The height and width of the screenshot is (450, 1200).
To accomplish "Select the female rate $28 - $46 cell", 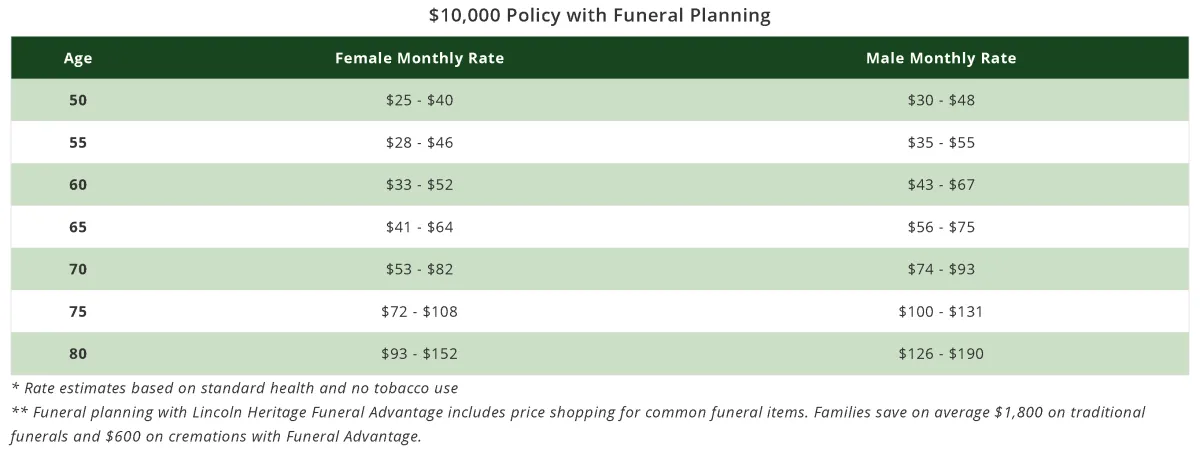I will click(419, 142).
